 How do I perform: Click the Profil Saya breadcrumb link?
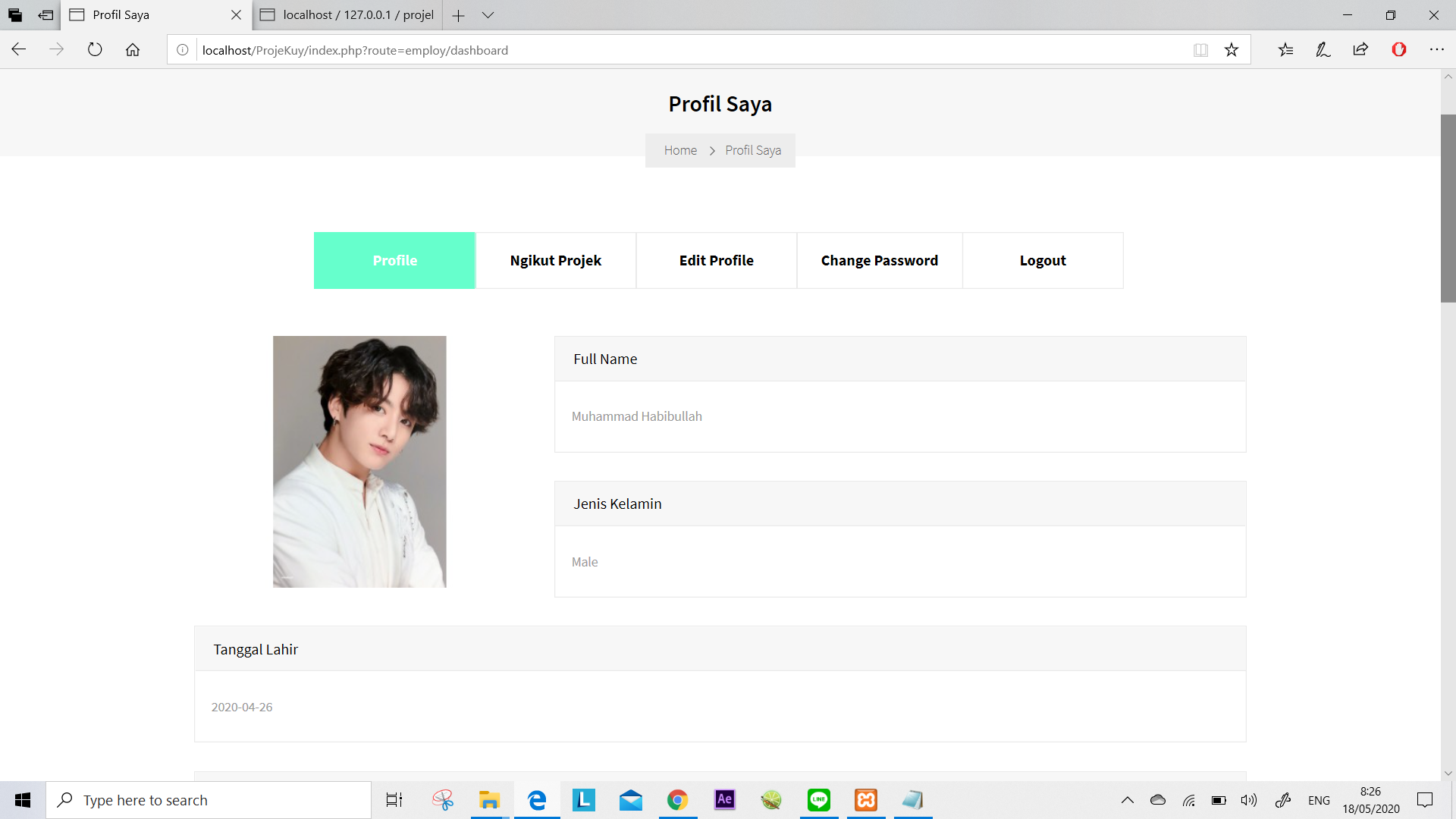click(x=753, y=150)
